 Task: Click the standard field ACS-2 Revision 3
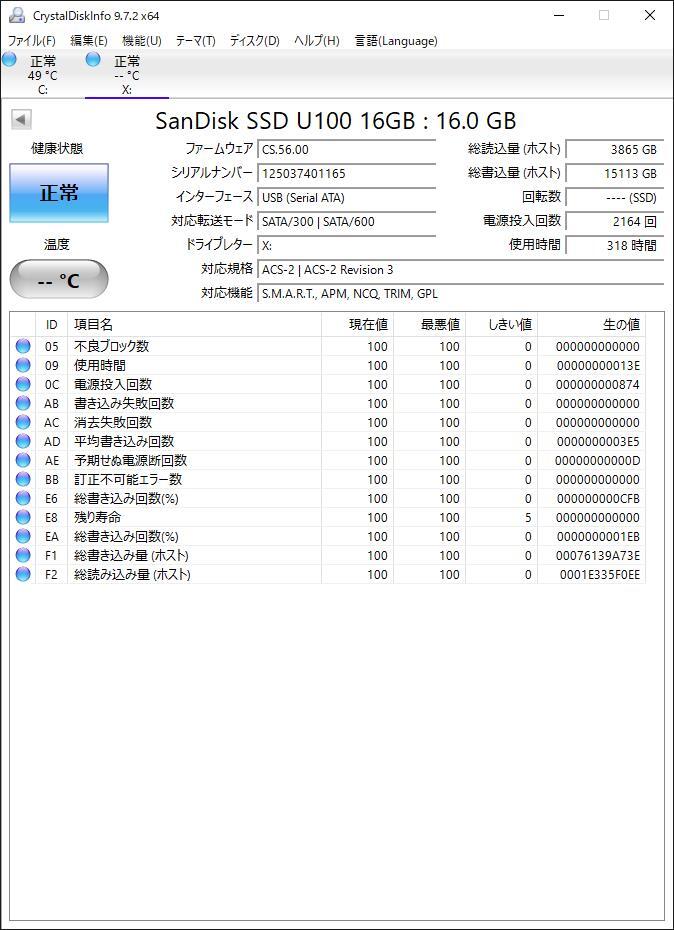[460, 269]
